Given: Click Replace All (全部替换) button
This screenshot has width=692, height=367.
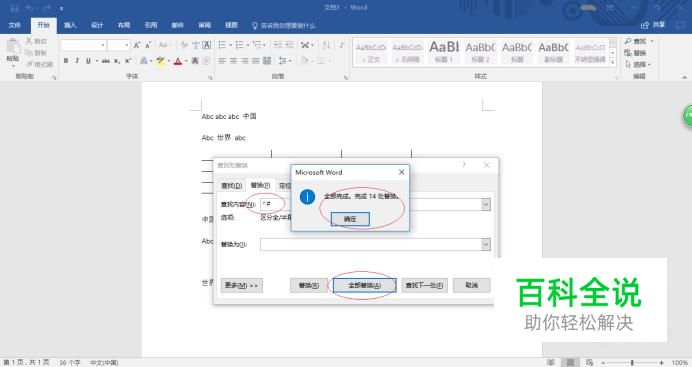Looking at the screenshot, I should coord(365,285).
